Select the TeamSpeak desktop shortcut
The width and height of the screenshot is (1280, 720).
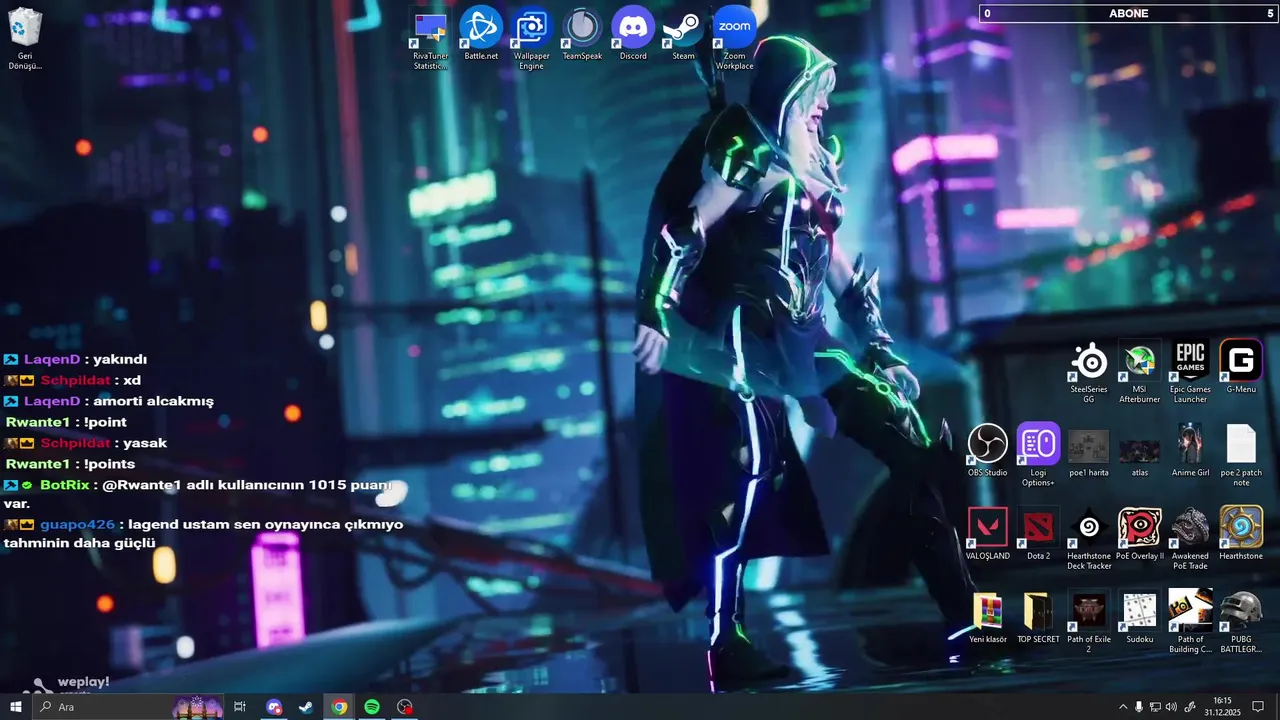point(582,34)
